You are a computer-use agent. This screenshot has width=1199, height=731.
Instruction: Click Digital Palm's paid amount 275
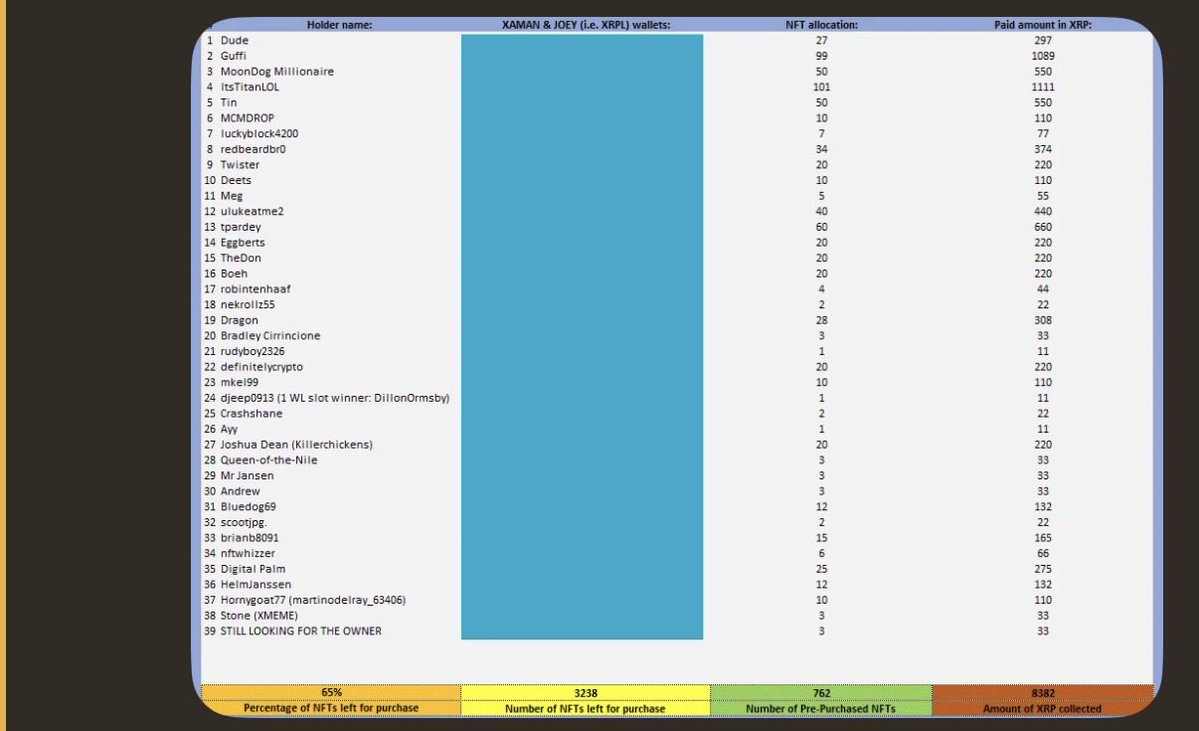1042,569
